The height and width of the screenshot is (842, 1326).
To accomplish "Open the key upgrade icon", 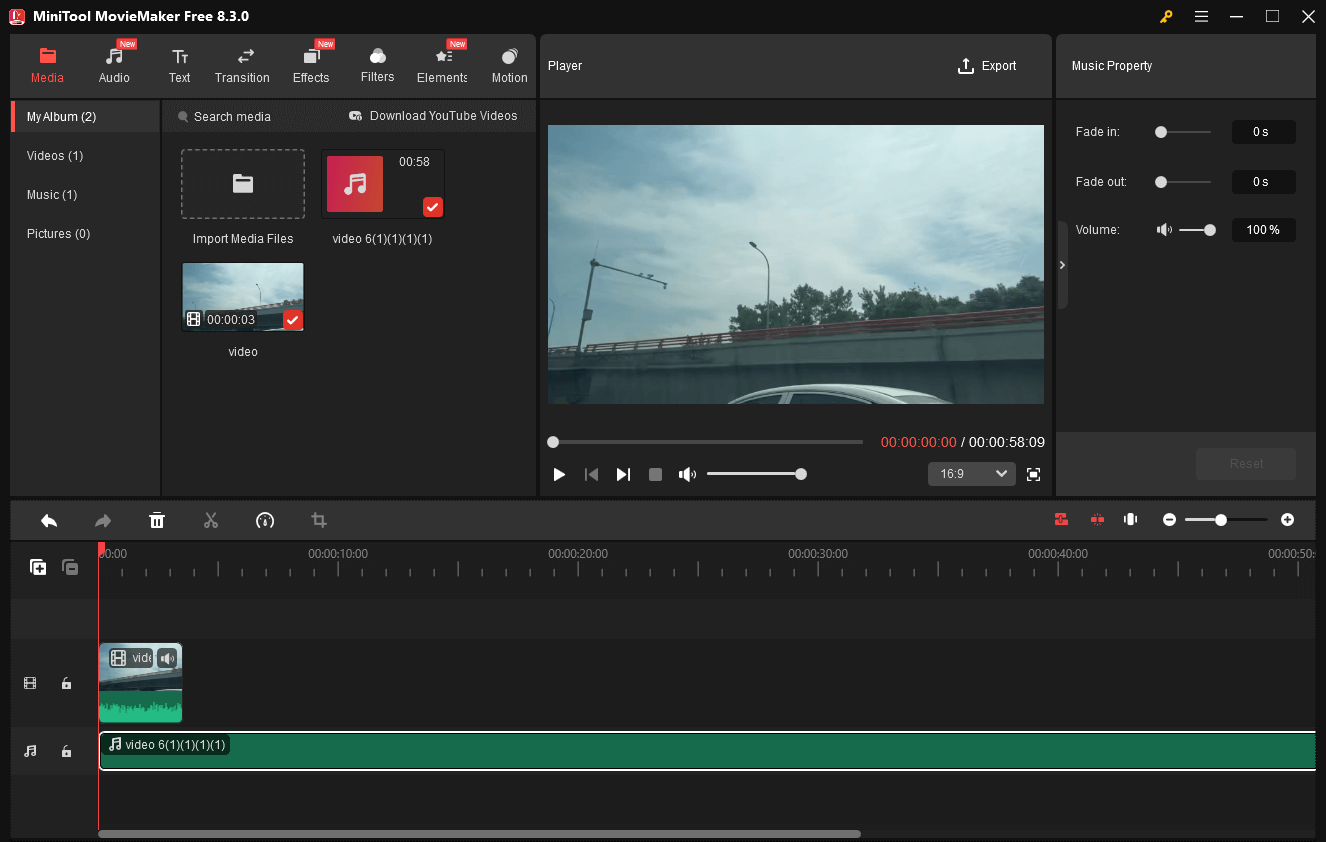I will [1166, 16].
